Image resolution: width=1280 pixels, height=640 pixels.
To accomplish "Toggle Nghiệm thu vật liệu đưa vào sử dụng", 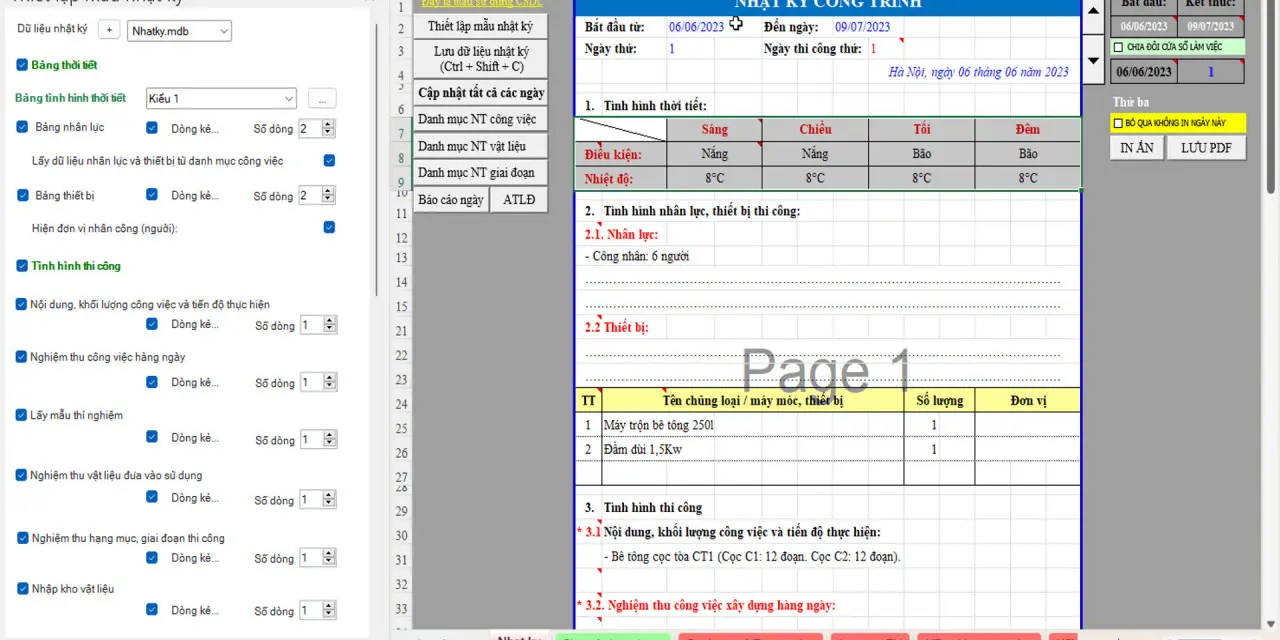I will (22, 475).
